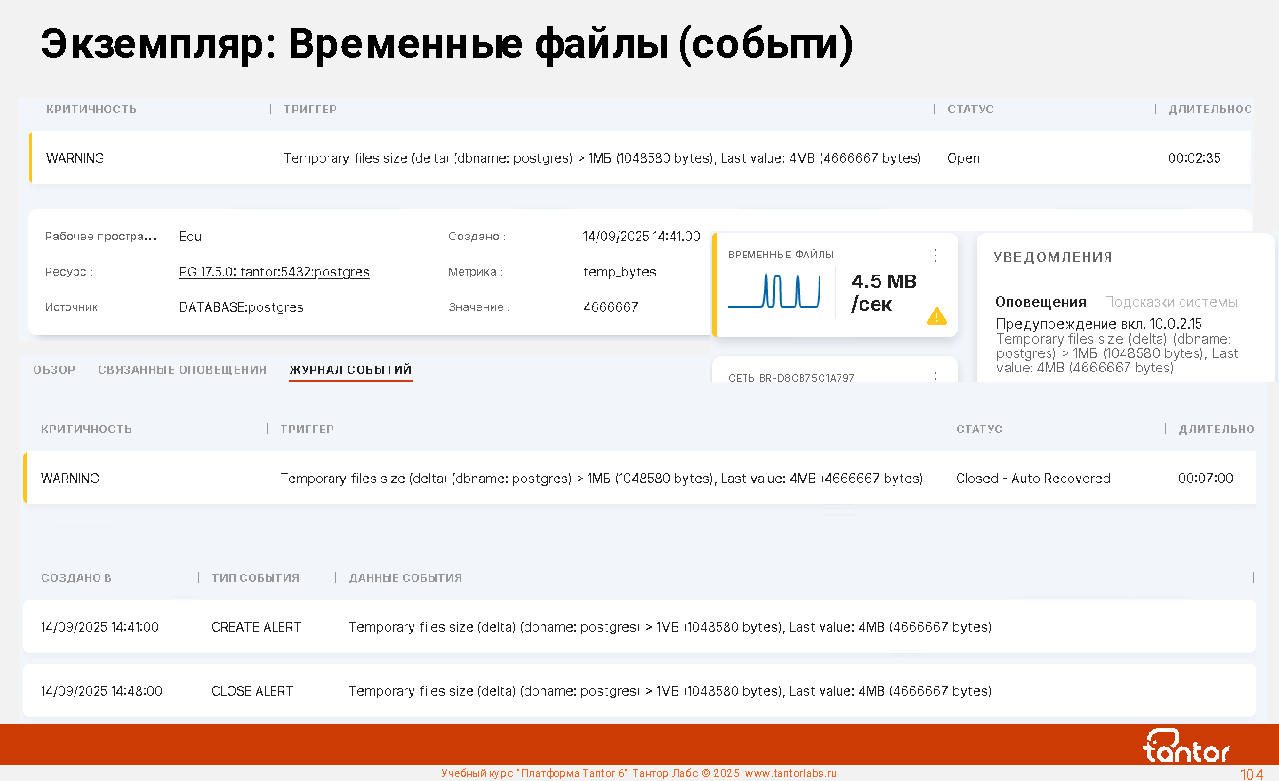Select the Журнал событий tab
This screenshot has width=1279, height=781.
[x=350, y=370]
